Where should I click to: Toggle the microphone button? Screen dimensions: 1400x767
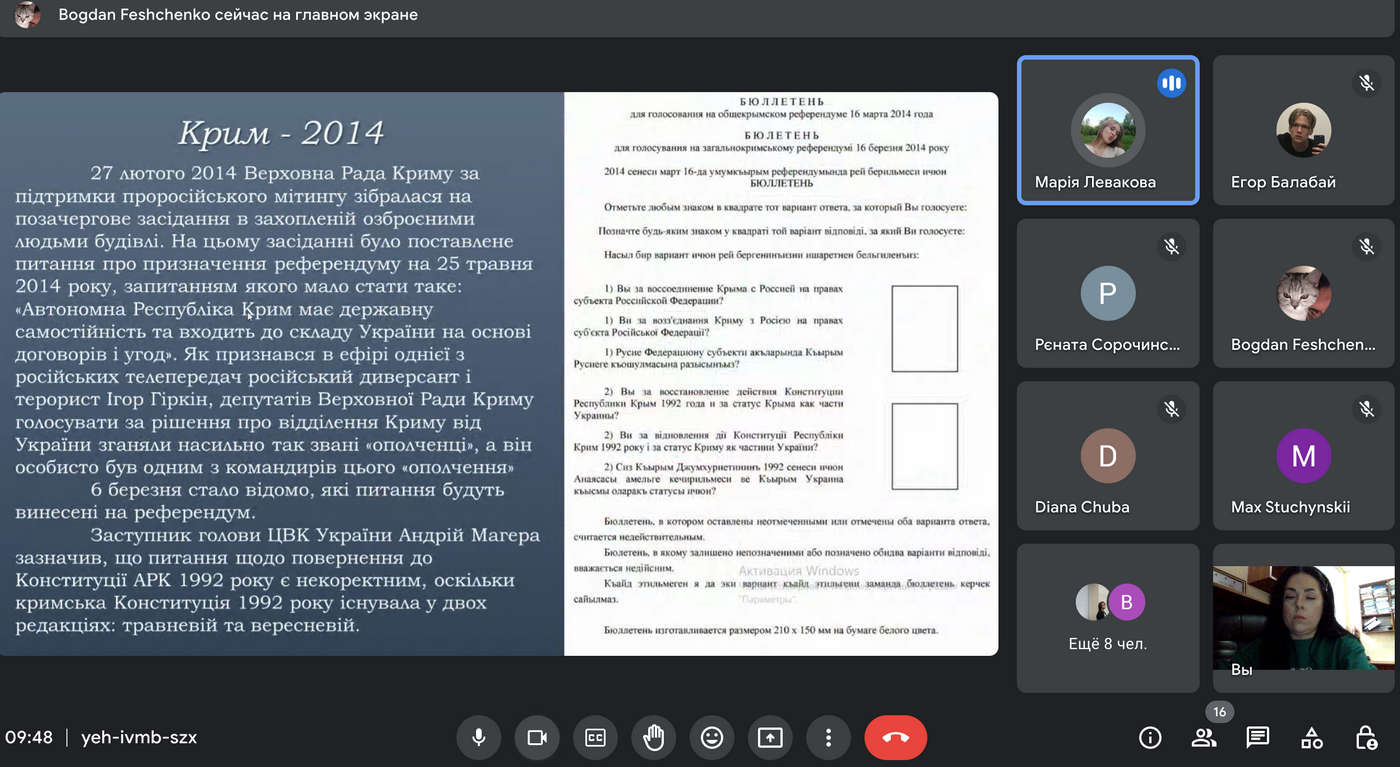tap(479, 738)
